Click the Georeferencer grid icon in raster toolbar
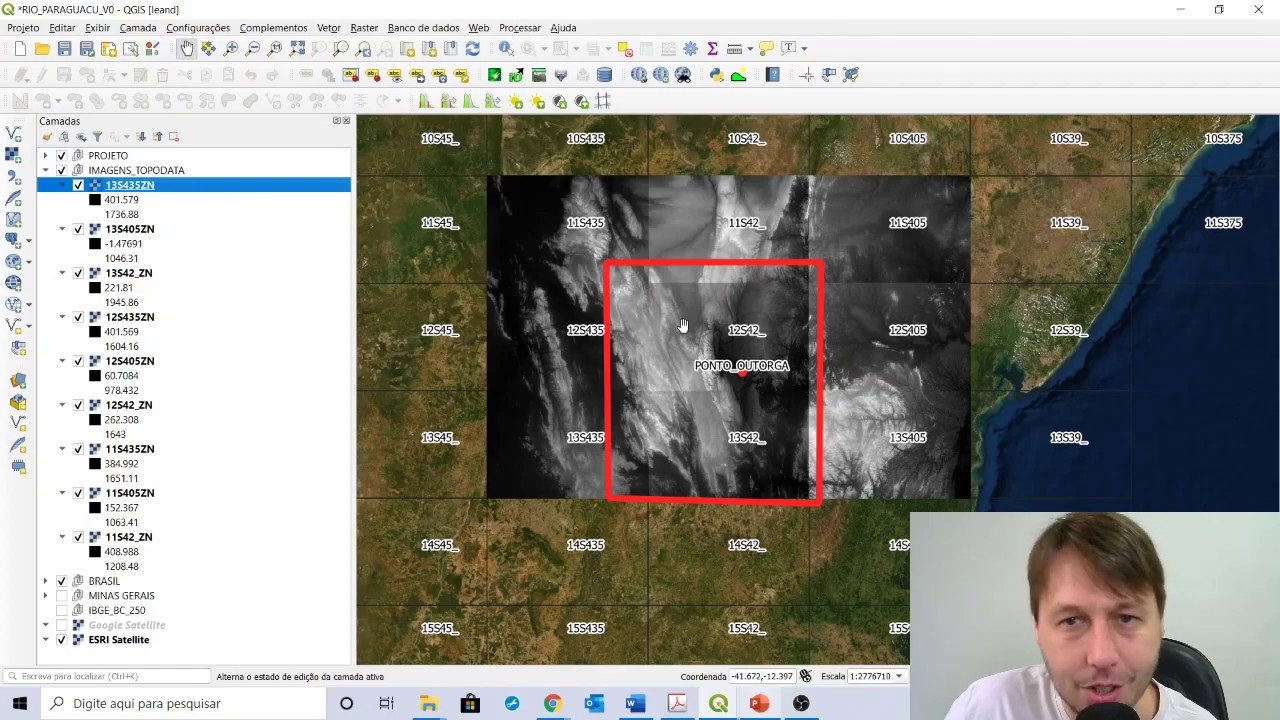 point(603,101)
